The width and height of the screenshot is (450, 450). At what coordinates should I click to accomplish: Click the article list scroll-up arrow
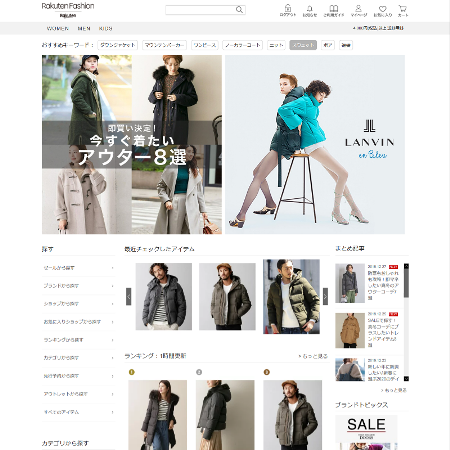click(x=406, y=266)
